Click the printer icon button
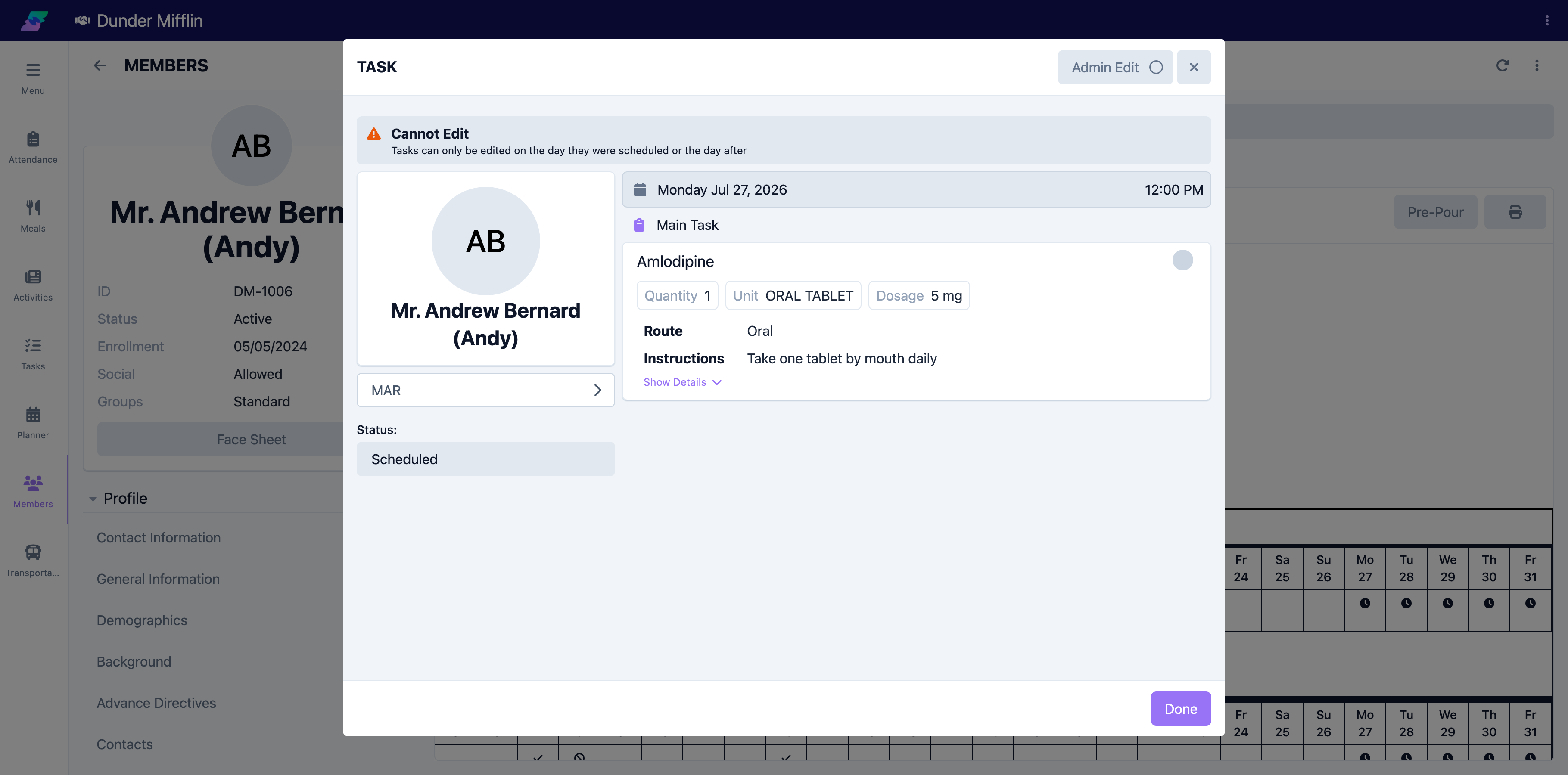The height and width of the screenshot is (775, 1568). (x=1515, y=212)
